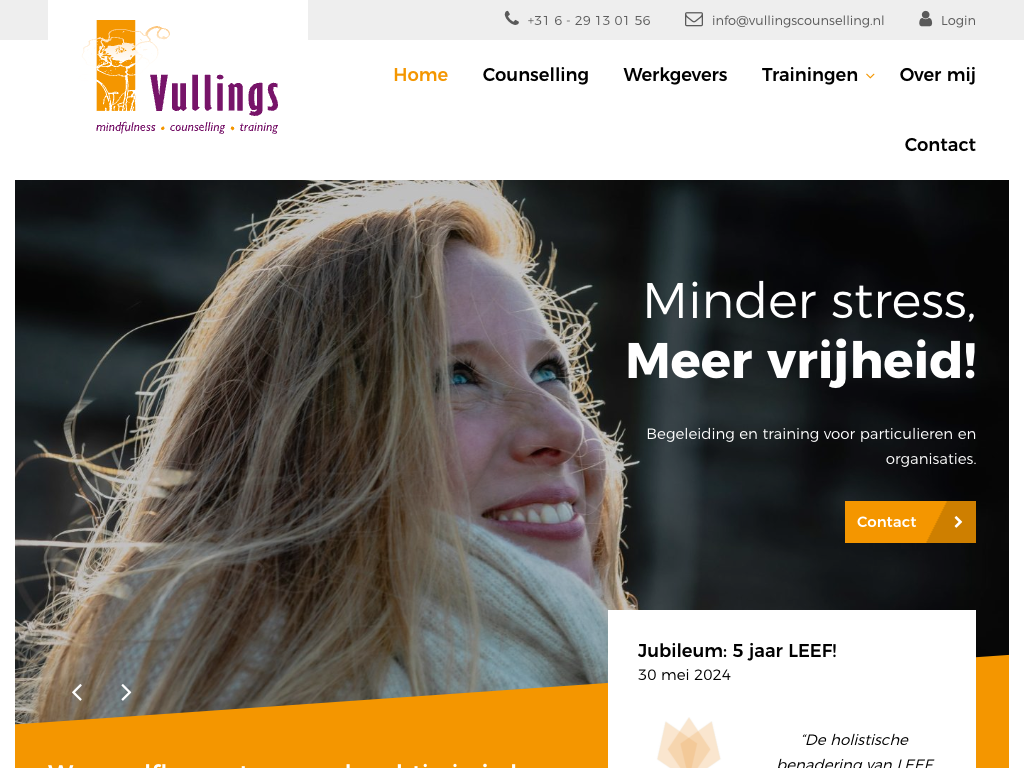Click the orange Contact button on the hero
This screenshot has height=768, width=1024.
coord(910,522)
